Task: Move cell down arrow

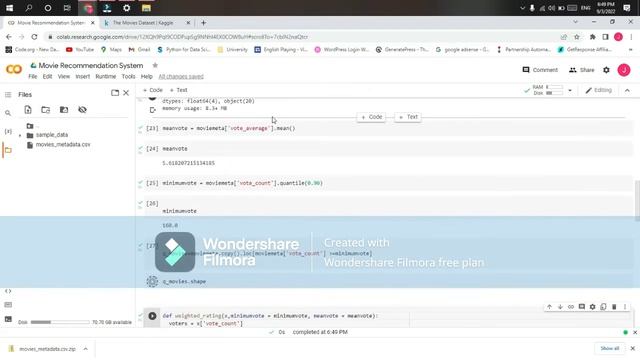Action: [560, 307]
